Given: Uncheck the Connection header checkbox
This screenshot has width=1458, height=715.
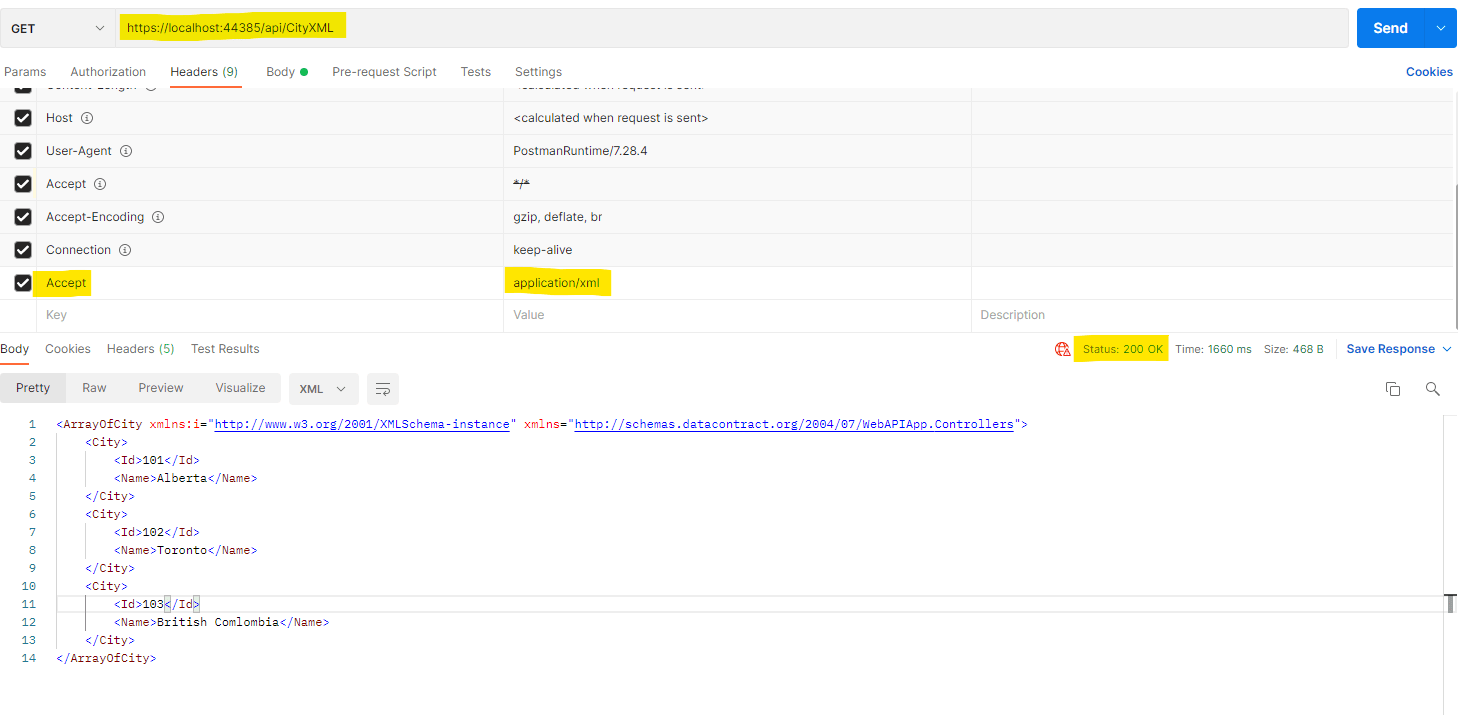Looking at the screenshot, I should coord(23,250).
